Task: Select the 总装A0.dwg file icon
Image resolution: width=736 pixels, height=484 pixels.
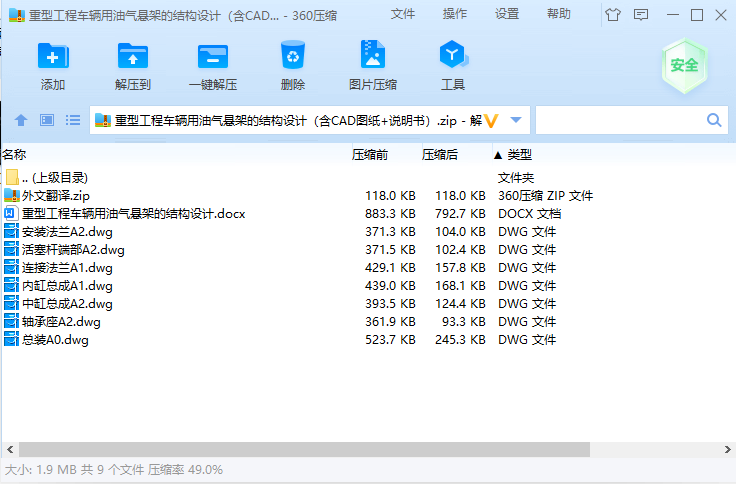Action: tap(12, 339)
